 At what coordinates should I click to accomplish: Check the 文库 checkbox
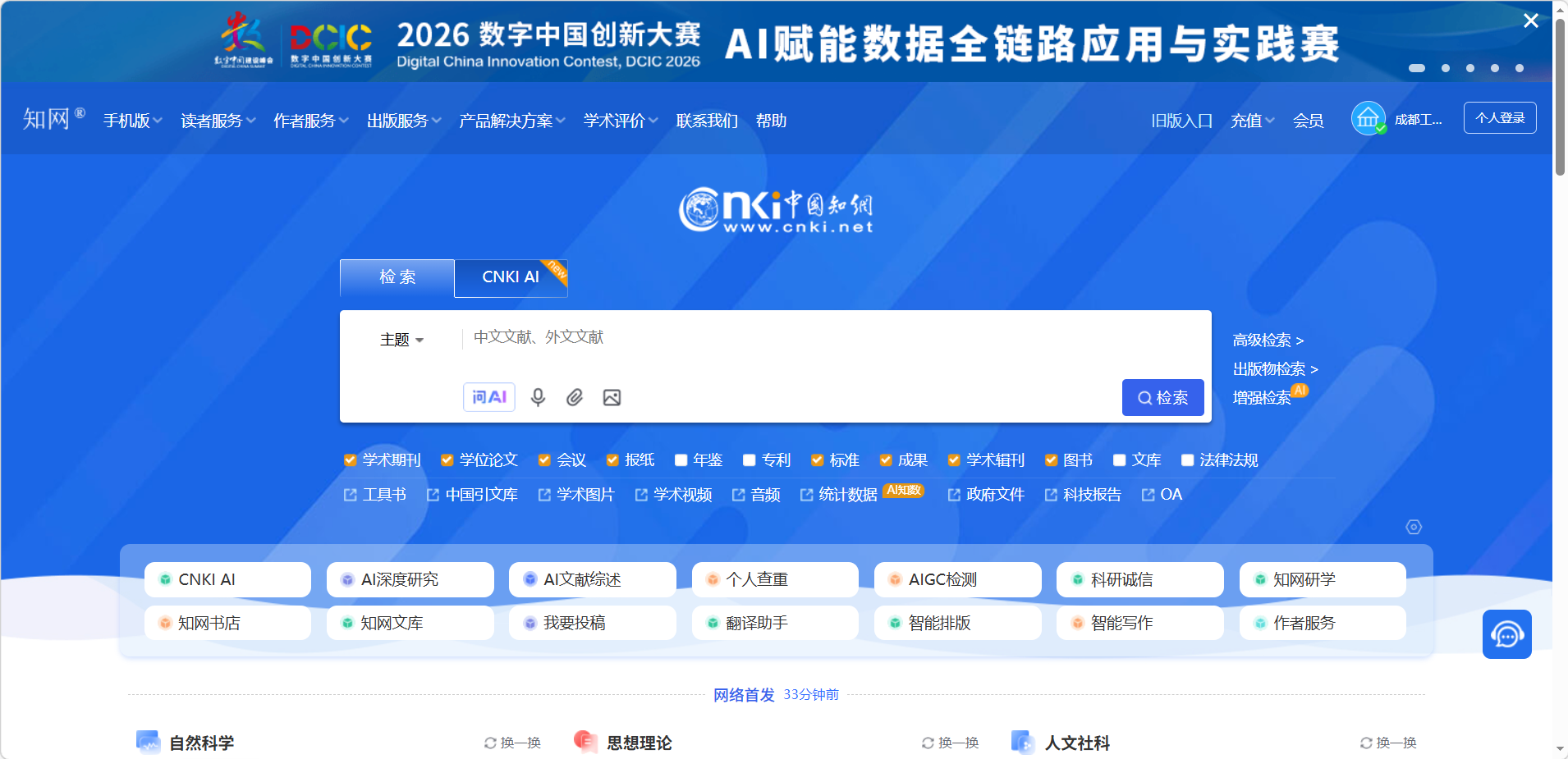coord(1119,460)
